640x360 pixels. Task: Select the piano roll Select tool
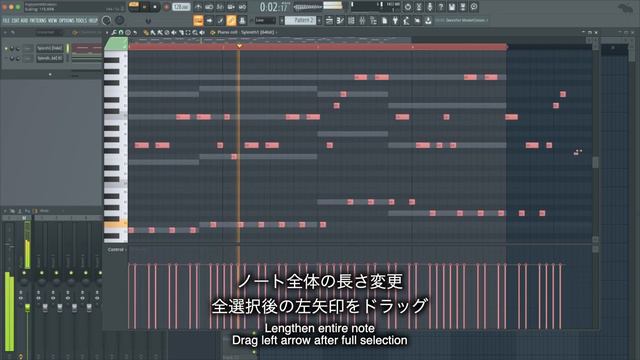tap(188, 32)
